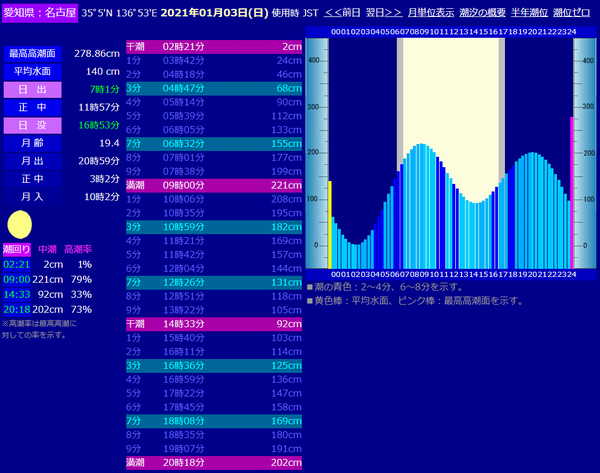Click the 2021年01月03日(日) date heading
The height and width of the screenshot is (473, 600).
pyautogui.click(x=214, y=13)
